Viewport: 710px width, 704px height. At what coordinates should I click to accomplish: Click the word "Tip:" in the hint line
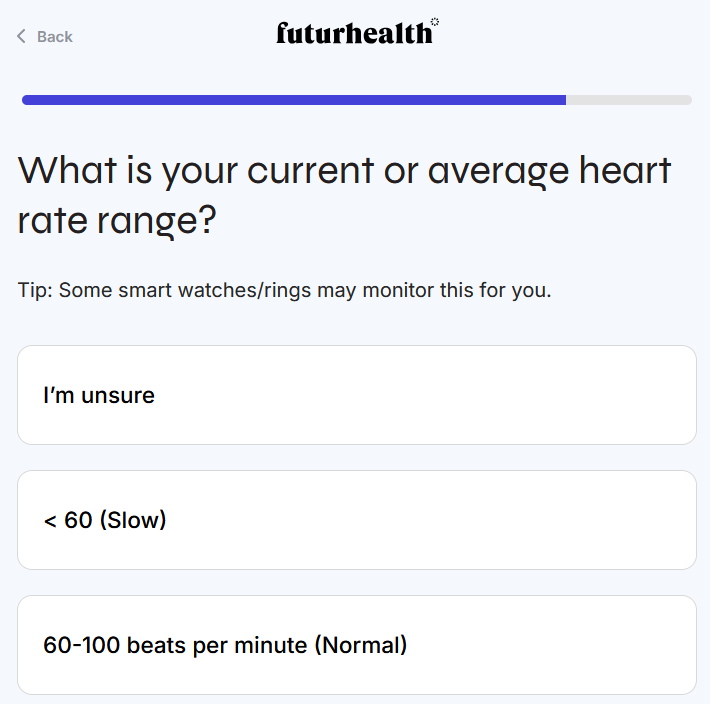(36, 291)
